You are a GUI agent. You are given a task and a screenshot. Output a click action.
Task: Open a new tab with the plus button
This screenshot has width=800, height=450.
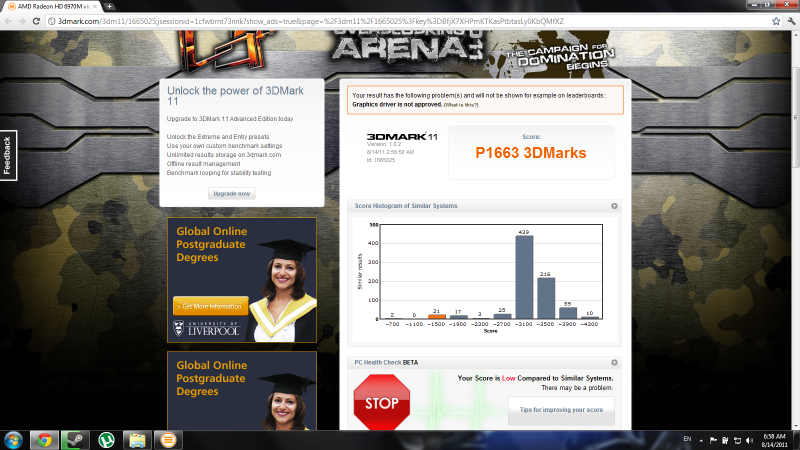pyautogui.click(x=109, y=7)
